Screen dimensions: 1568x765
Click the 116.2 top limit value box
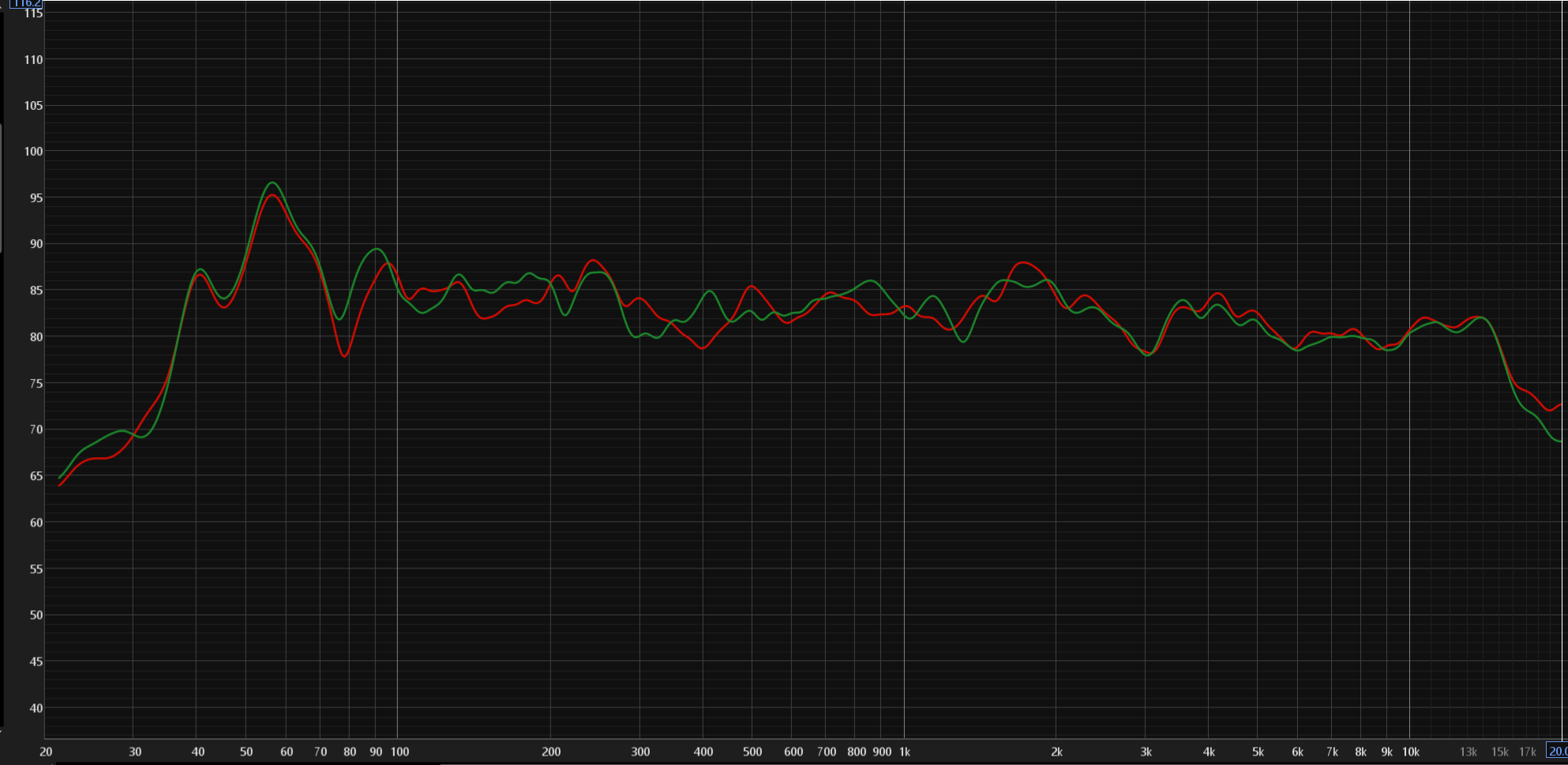point(25,4)
